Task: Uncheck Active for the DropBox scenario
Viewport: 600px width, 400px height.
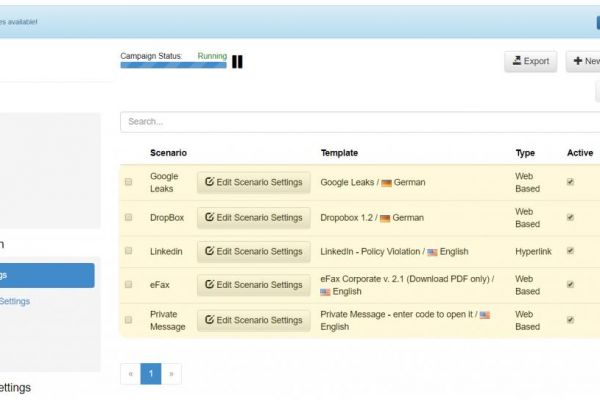Action: point(570,217)
